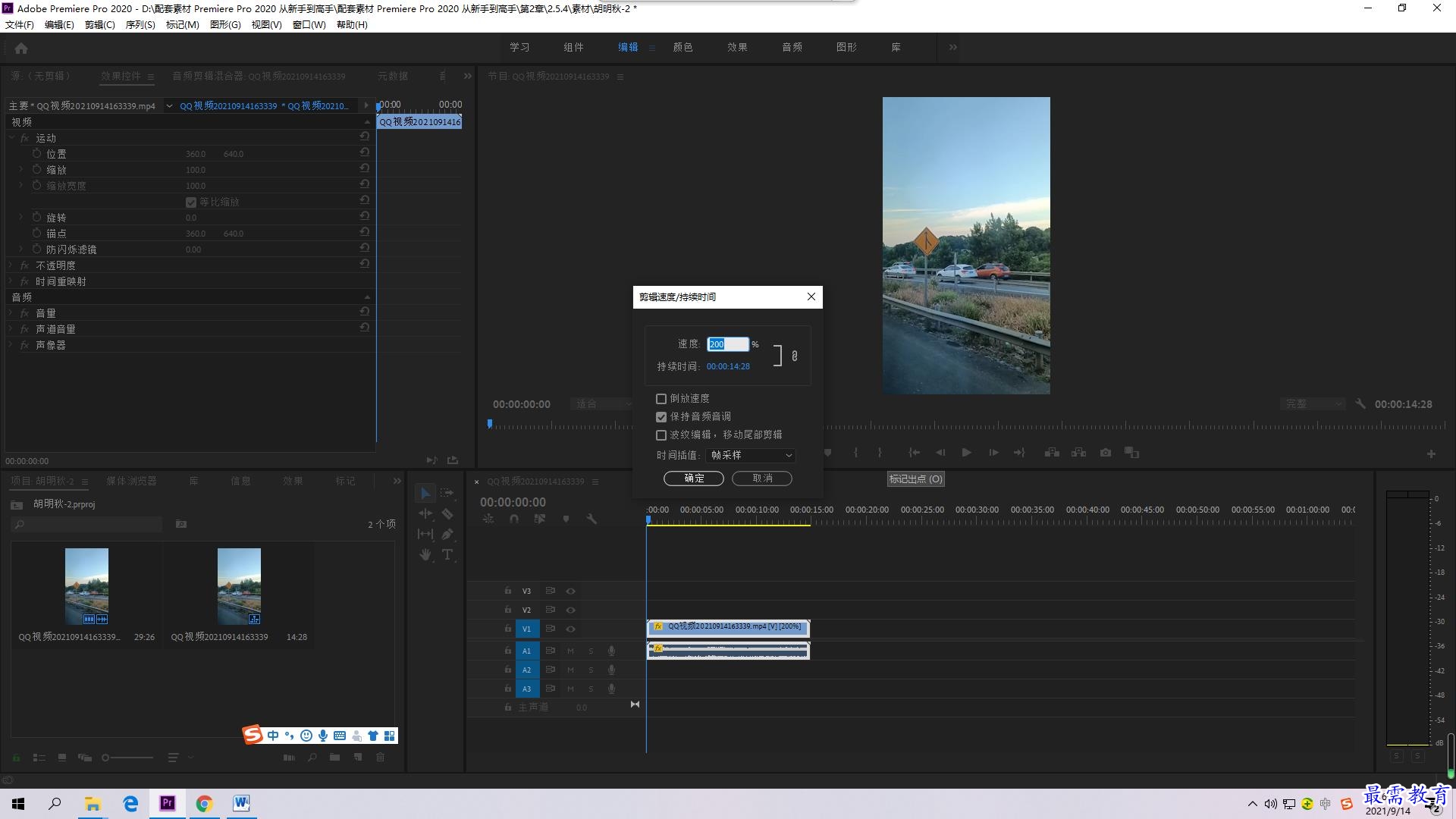Click the project panel thumbnail zoom slider
The height and width of the screenshot is (819, 1456).
(x=129, y=757)
